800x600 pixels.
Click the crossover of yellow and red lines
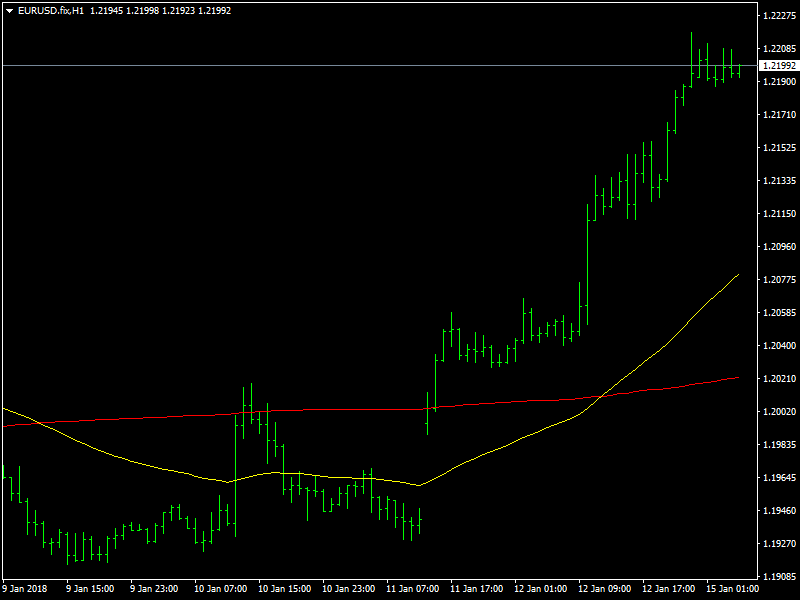coord(601,396)
